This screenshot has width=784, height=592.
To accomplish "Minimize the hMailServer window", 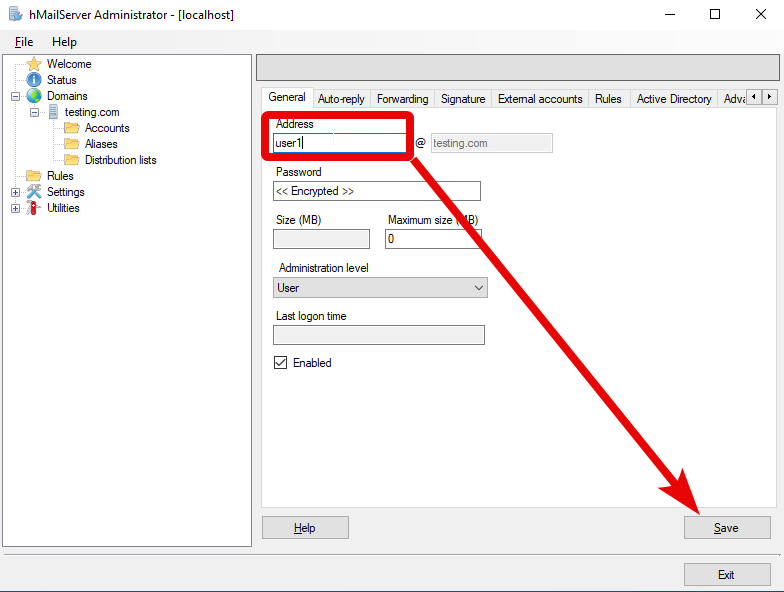I will pos(670,14).
